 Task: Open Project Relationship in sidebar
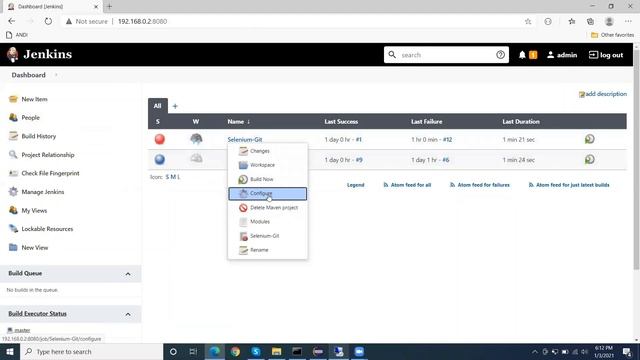(48, 155)
